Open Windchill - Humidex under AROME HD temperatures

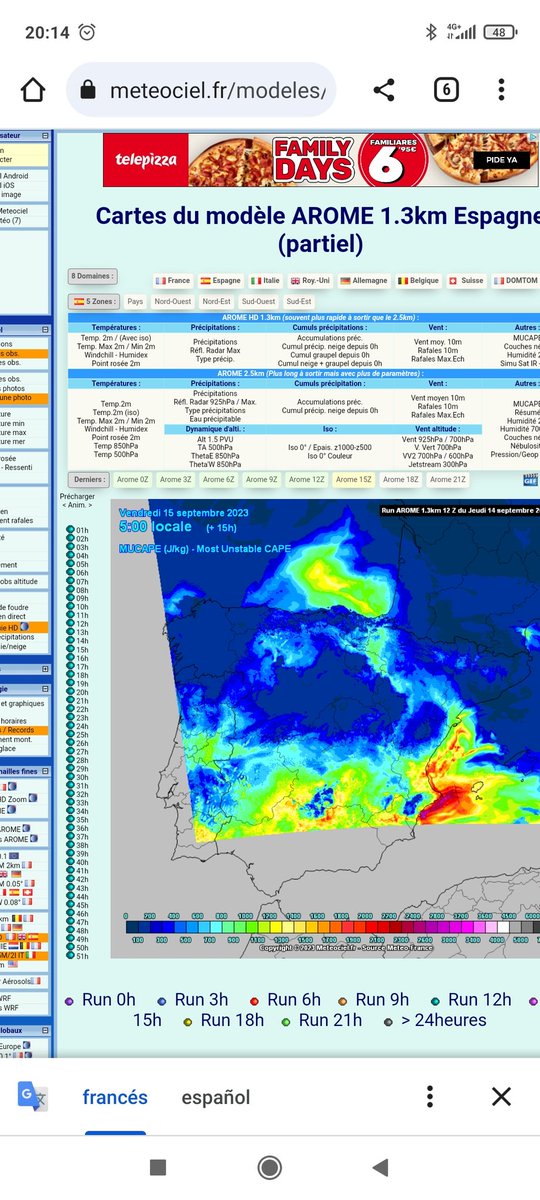click(x=116, y=357)
